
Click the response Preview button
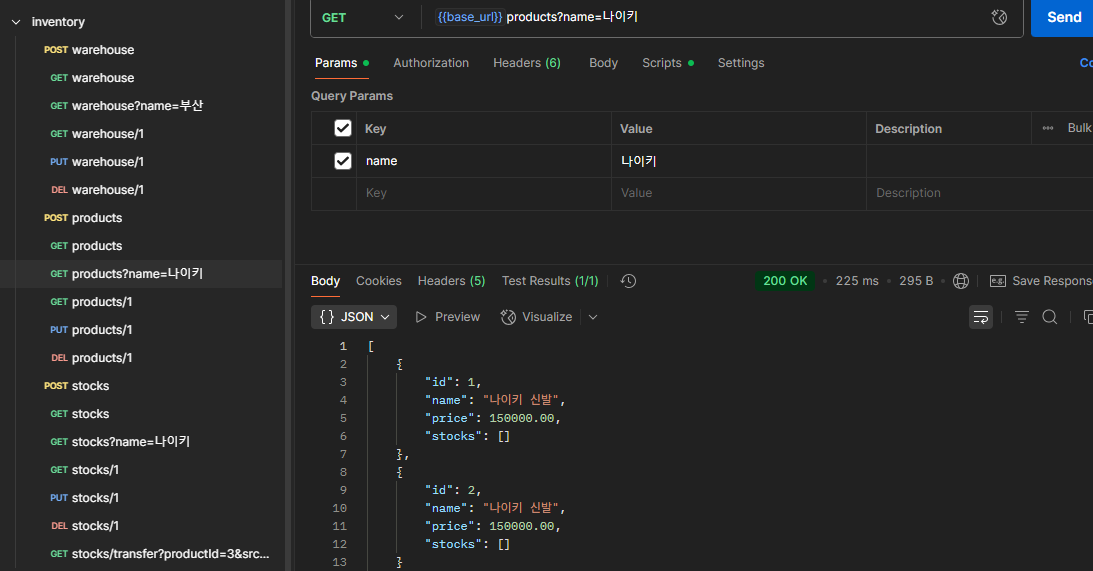pos(448,317)
